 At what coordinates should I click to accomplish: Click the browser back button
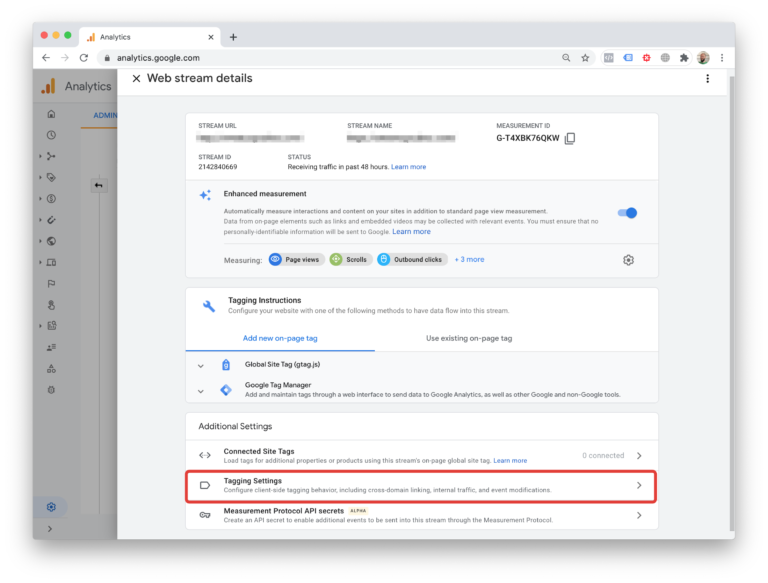46,58
